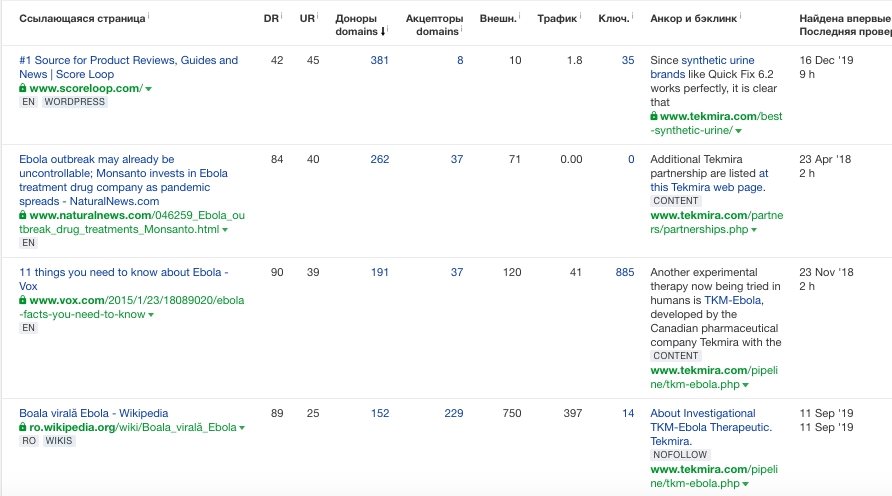This screenshot has height=496, width=892.
Task: Sort by Трафик column header
Action: click(557, 18)
